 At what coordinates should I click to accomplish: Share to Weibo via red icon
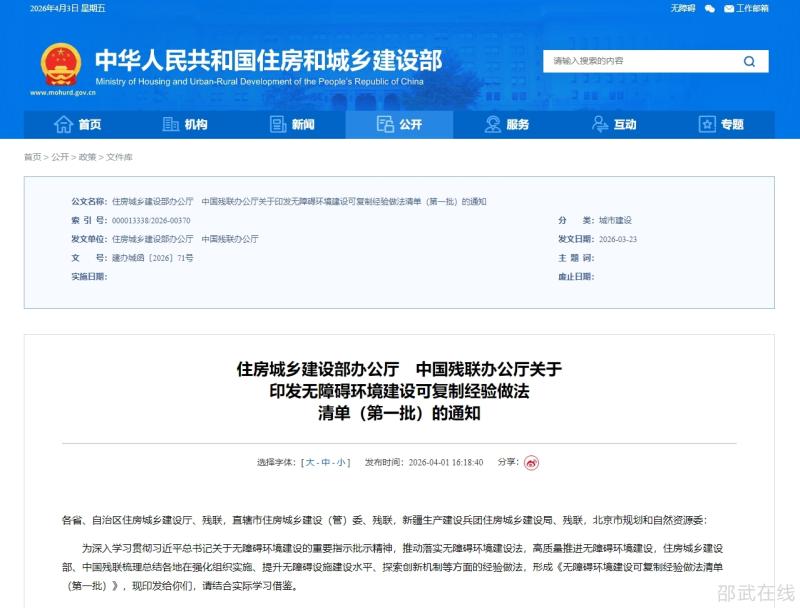coord(531,463)
